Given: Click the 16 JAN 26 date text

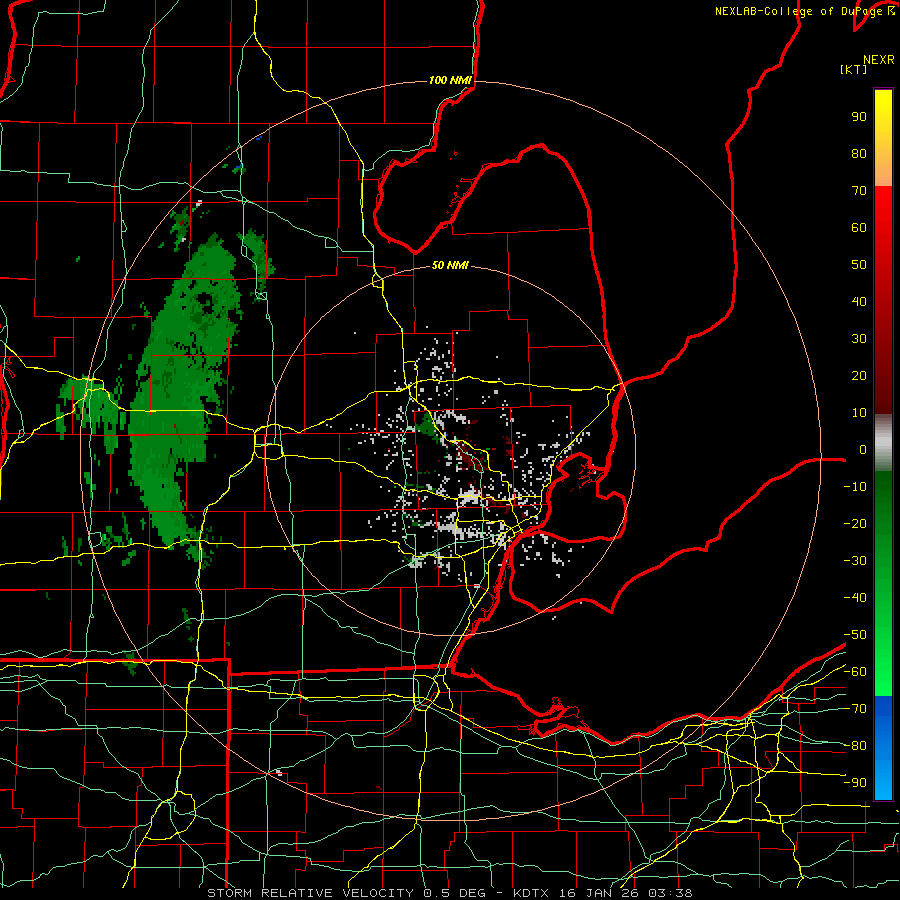Looking at the screenshot, I should point(599,893).
